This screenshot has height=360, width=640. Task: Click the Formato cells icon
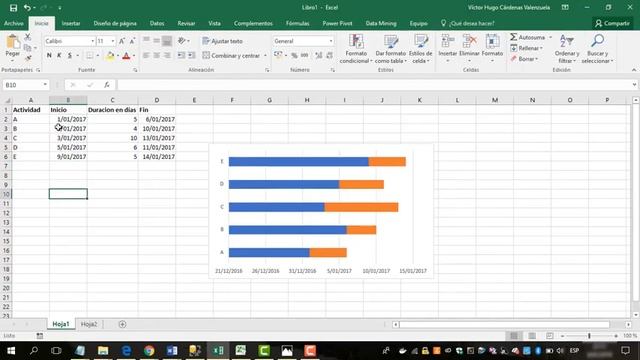492,42
